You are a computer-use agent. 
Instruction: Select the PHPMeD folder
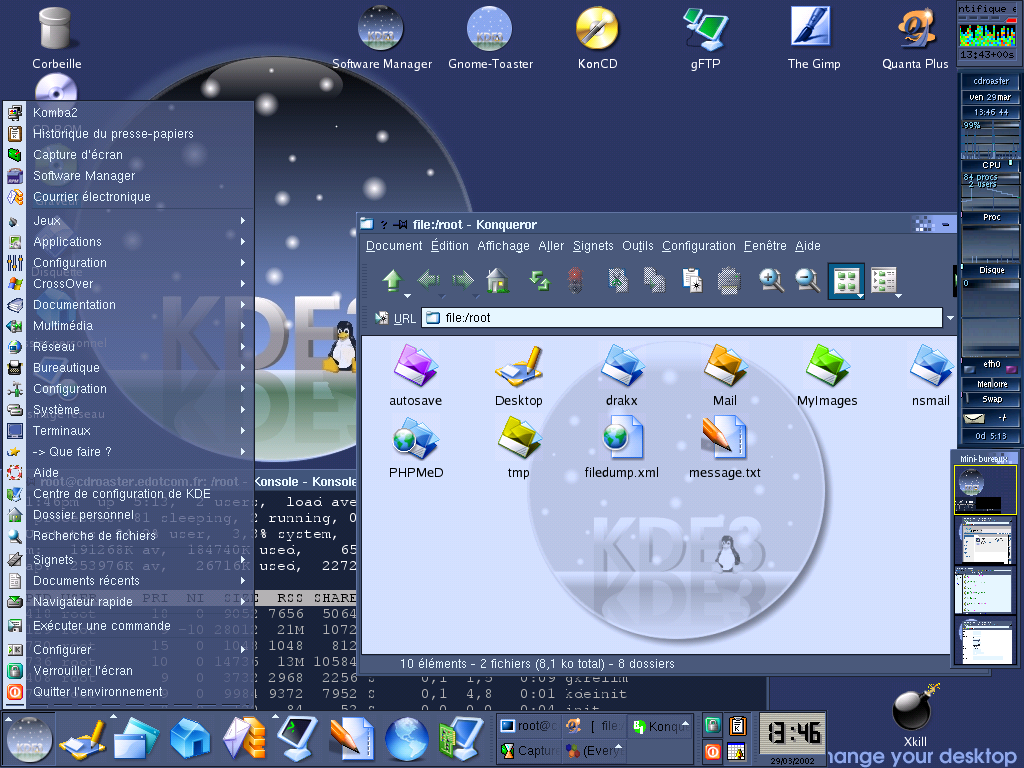[416, 448]
